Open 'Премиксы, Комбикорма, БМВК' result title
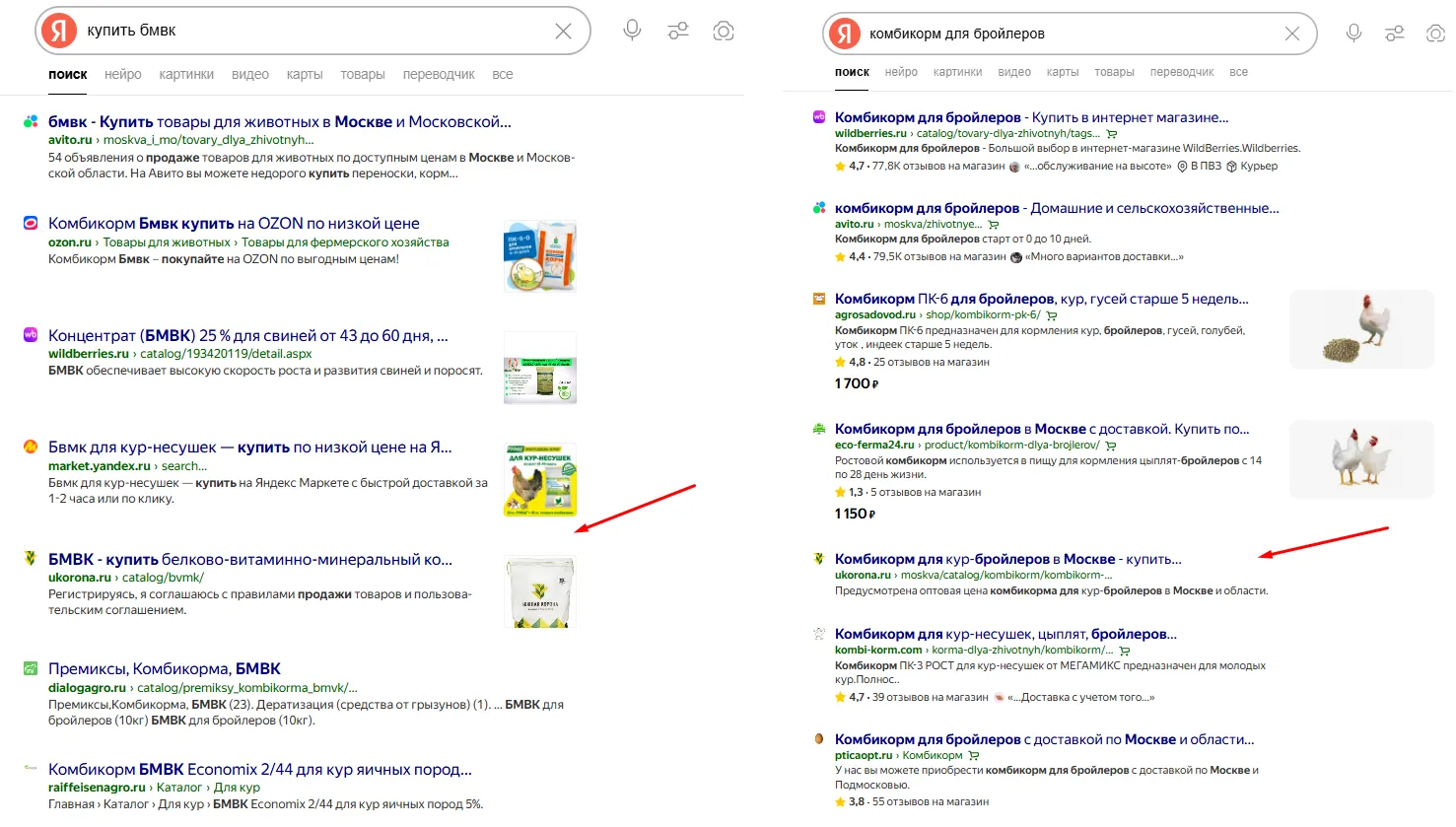This screenshot has height=827, width=1456. (x=165, y=668)
